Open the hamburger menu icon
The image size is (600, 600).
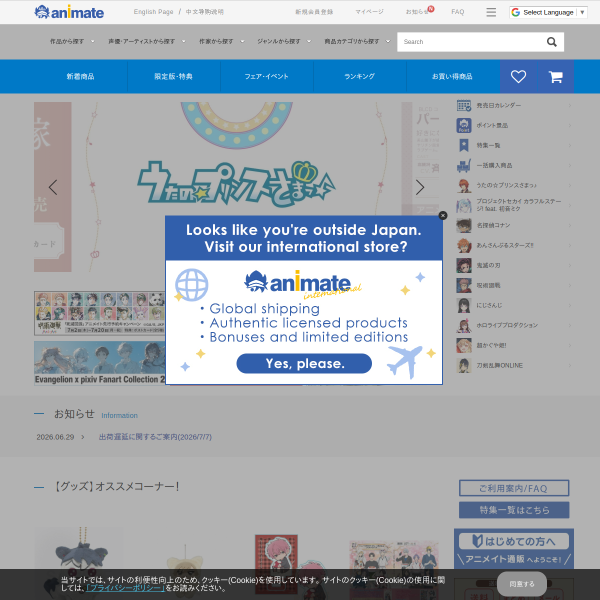coord(491,12)
